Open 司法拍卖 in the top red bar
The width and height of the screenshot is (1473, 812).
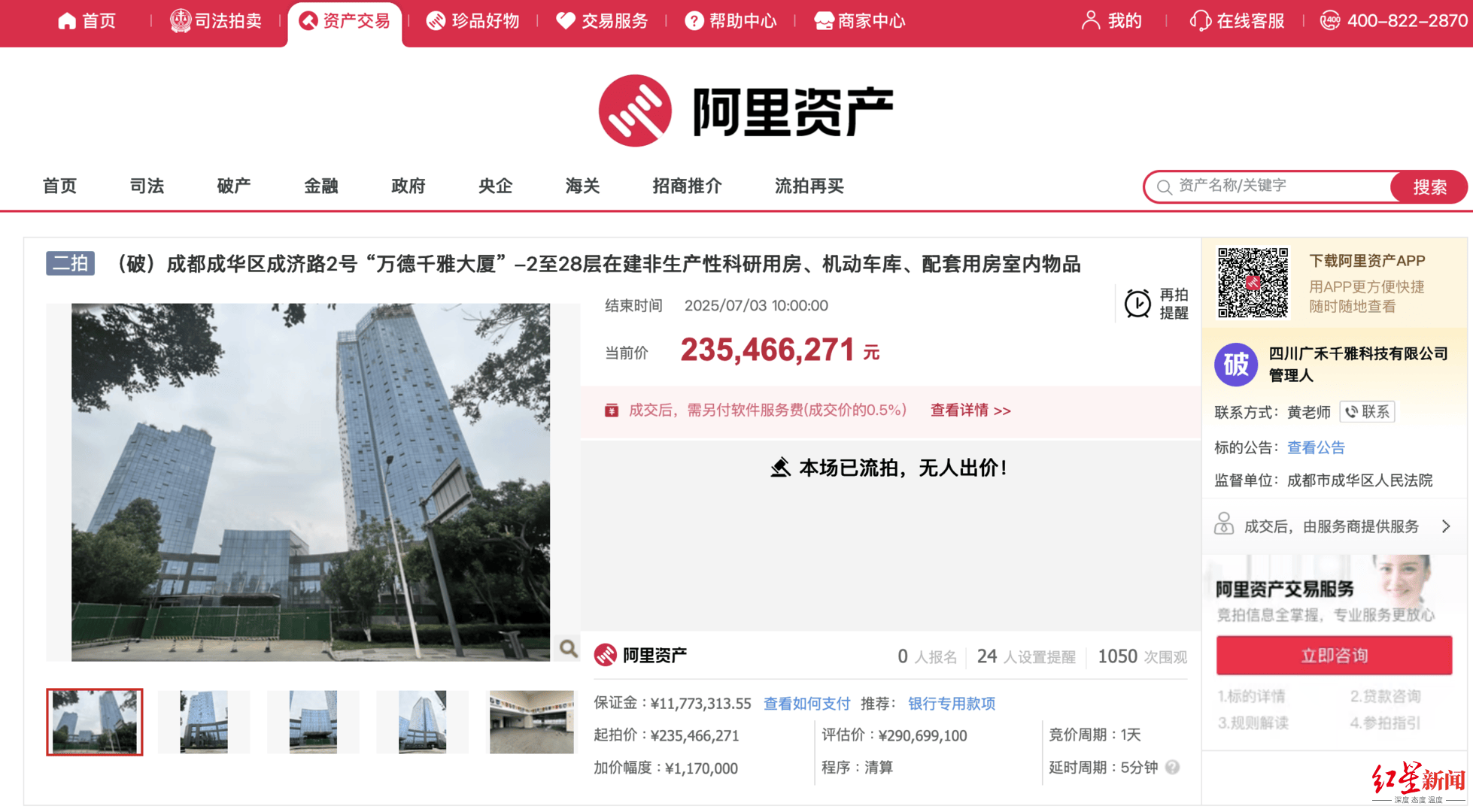tap(215, 21)
